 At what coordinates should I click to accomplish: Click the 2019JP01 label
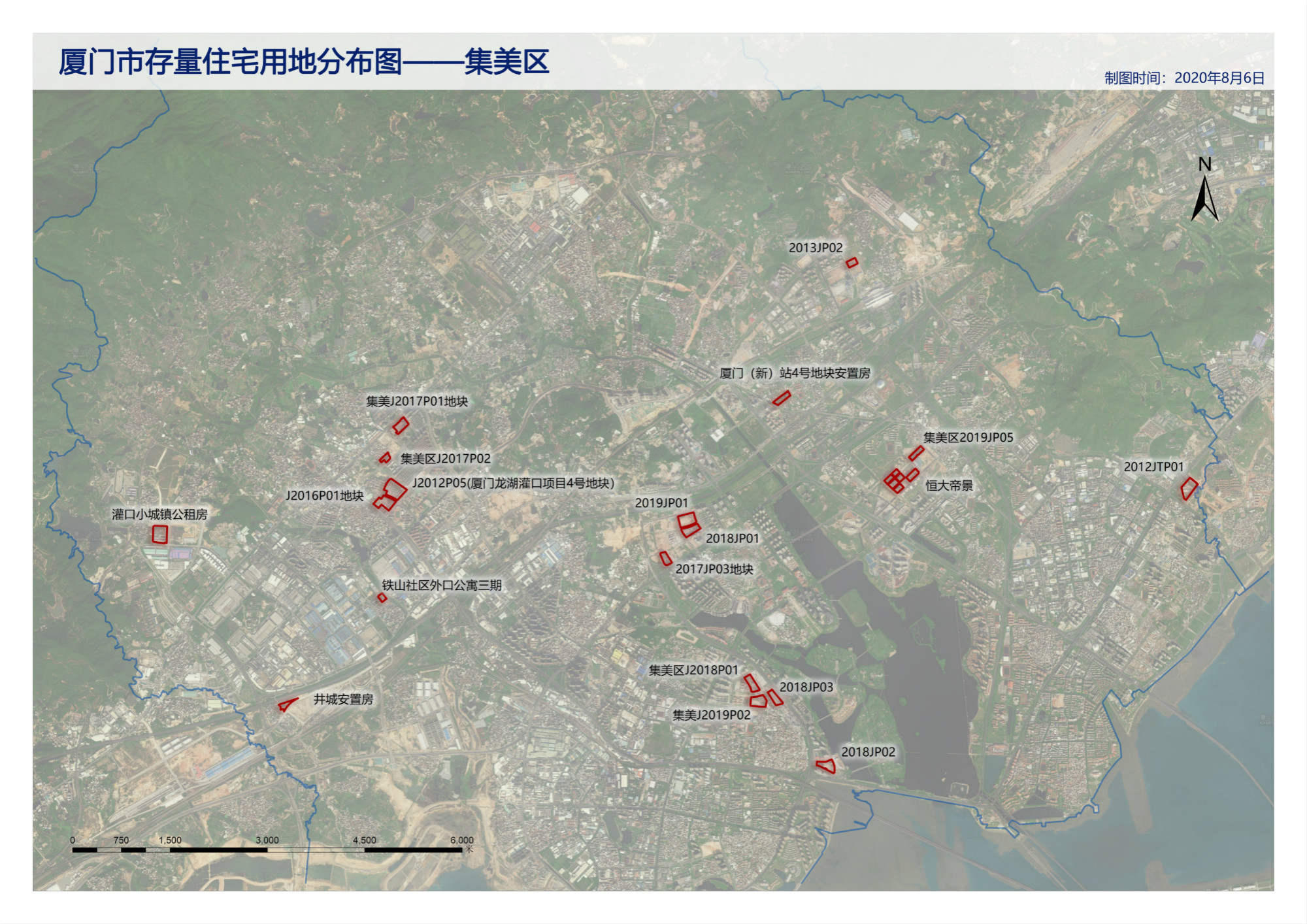pyautogui.click(x=661, y=503)
